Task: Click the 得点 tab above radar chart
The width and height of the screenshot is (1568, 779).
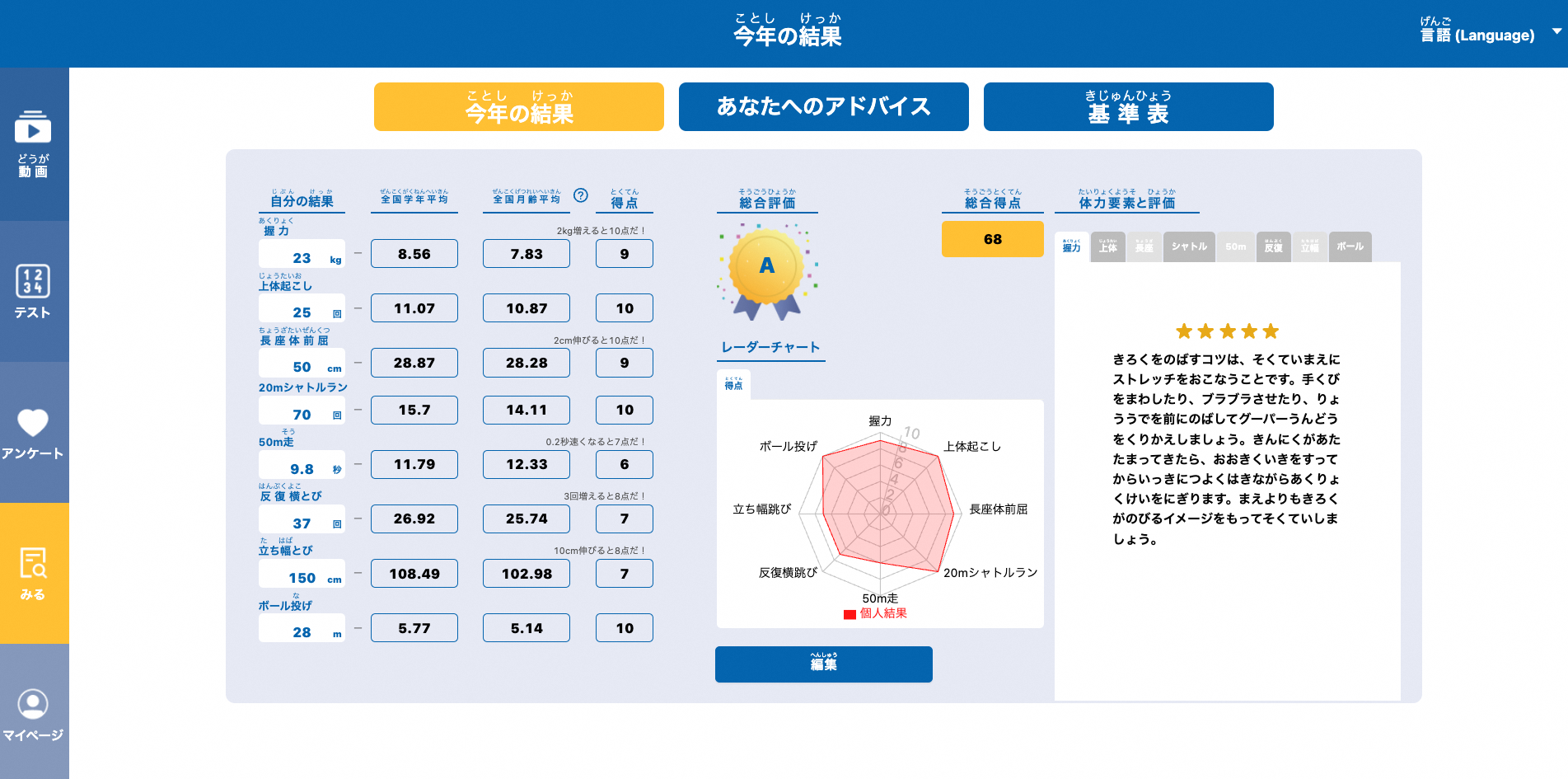Action: coord(733,384)
